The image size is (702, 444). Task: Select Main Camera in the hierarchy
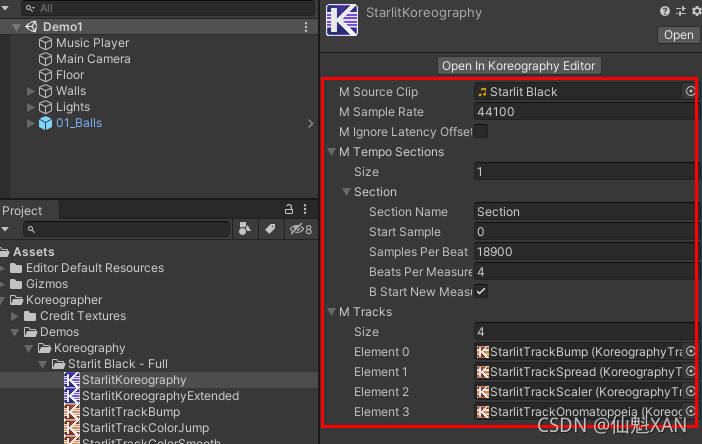pyautogui.click(x=93, y=59)
